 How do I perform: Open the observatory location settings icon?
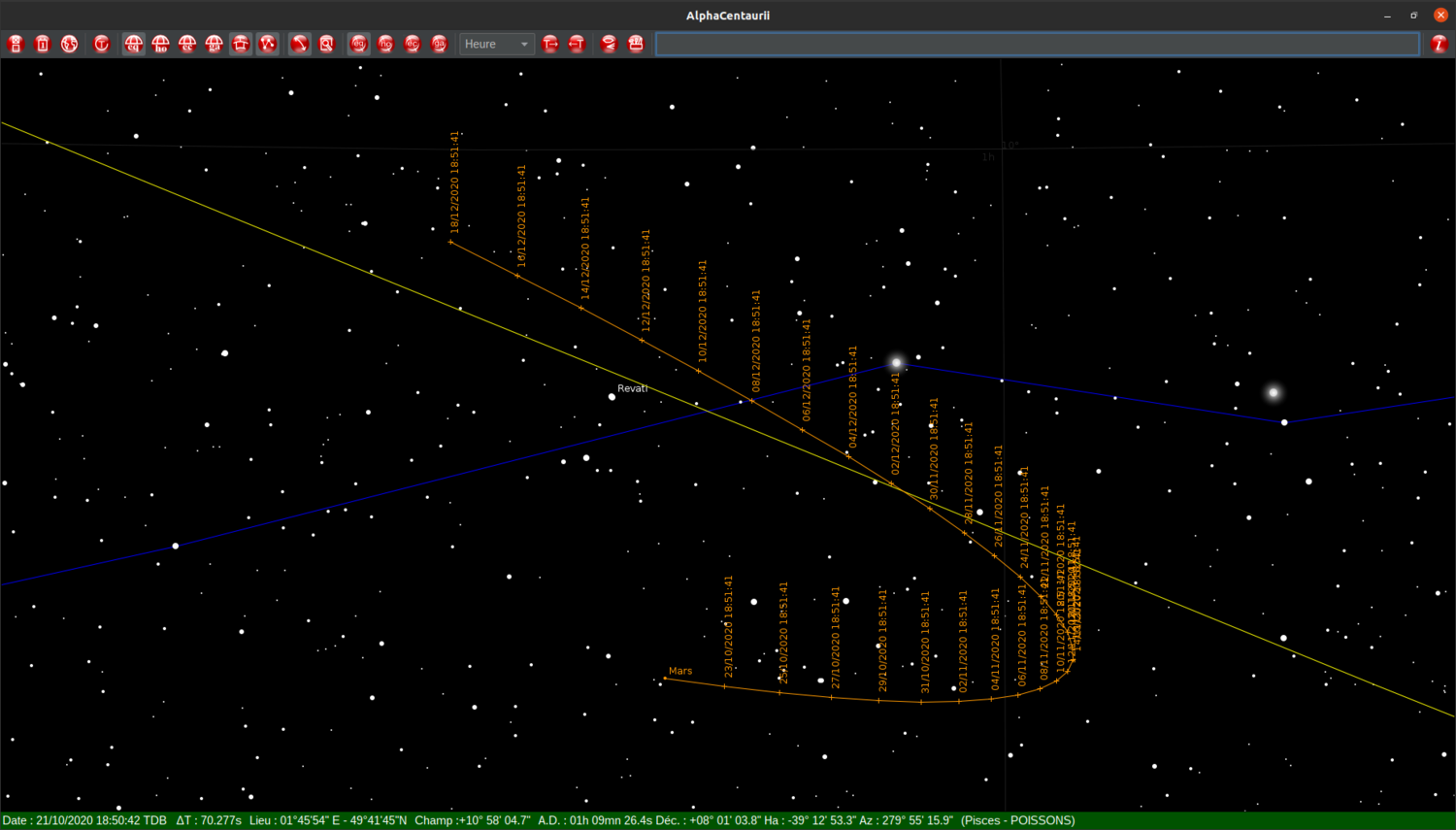coord(69,43)
